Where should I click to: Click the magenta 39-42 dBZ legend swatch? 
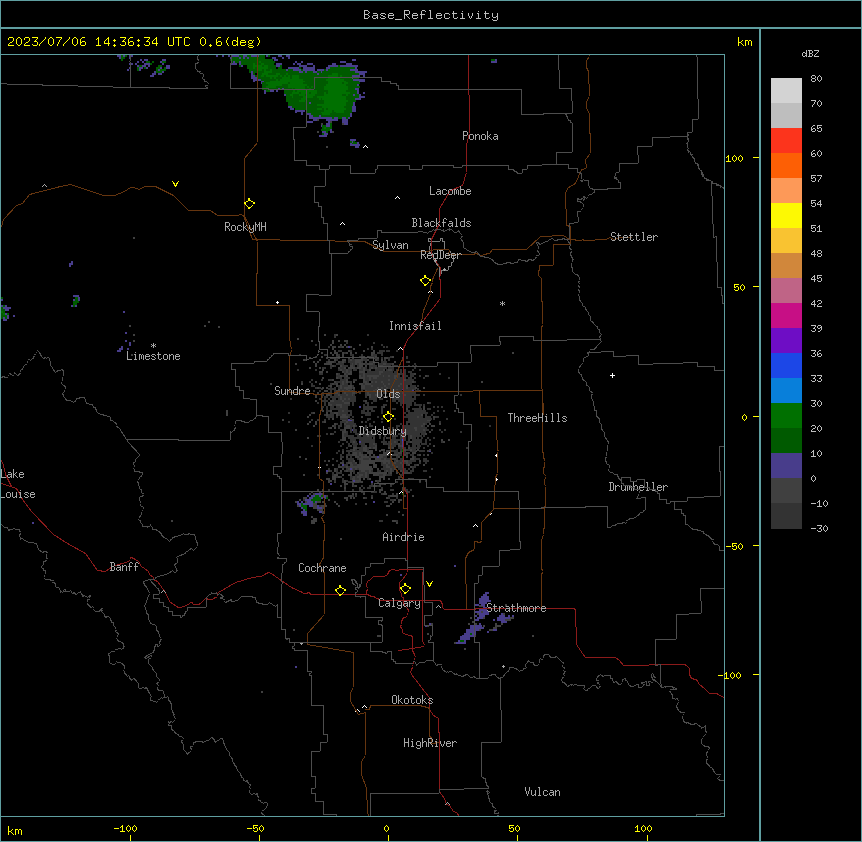point(786,315)
